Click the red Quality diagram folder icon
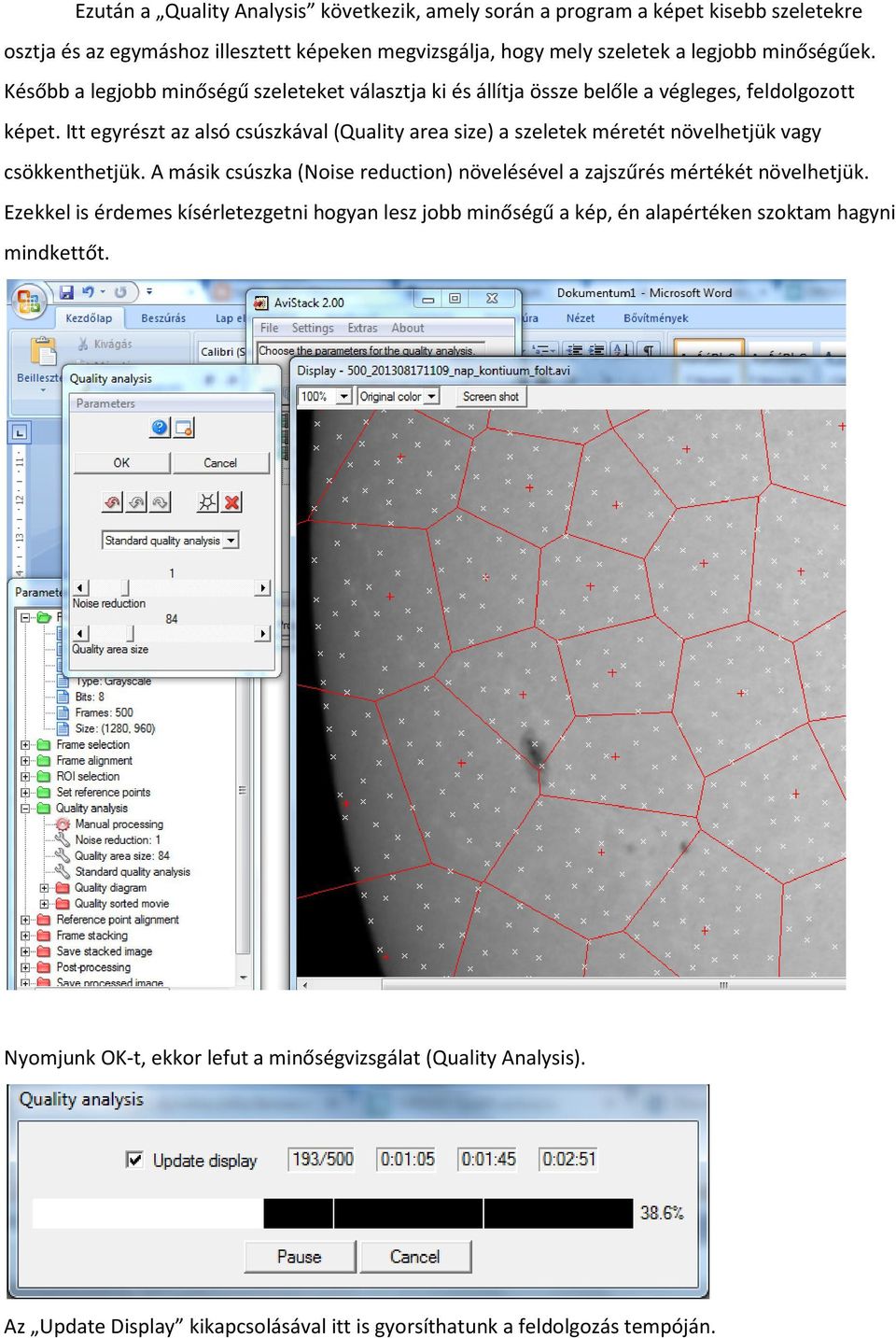This screenshot has width=896, height=1338. [x=63, y=888]
